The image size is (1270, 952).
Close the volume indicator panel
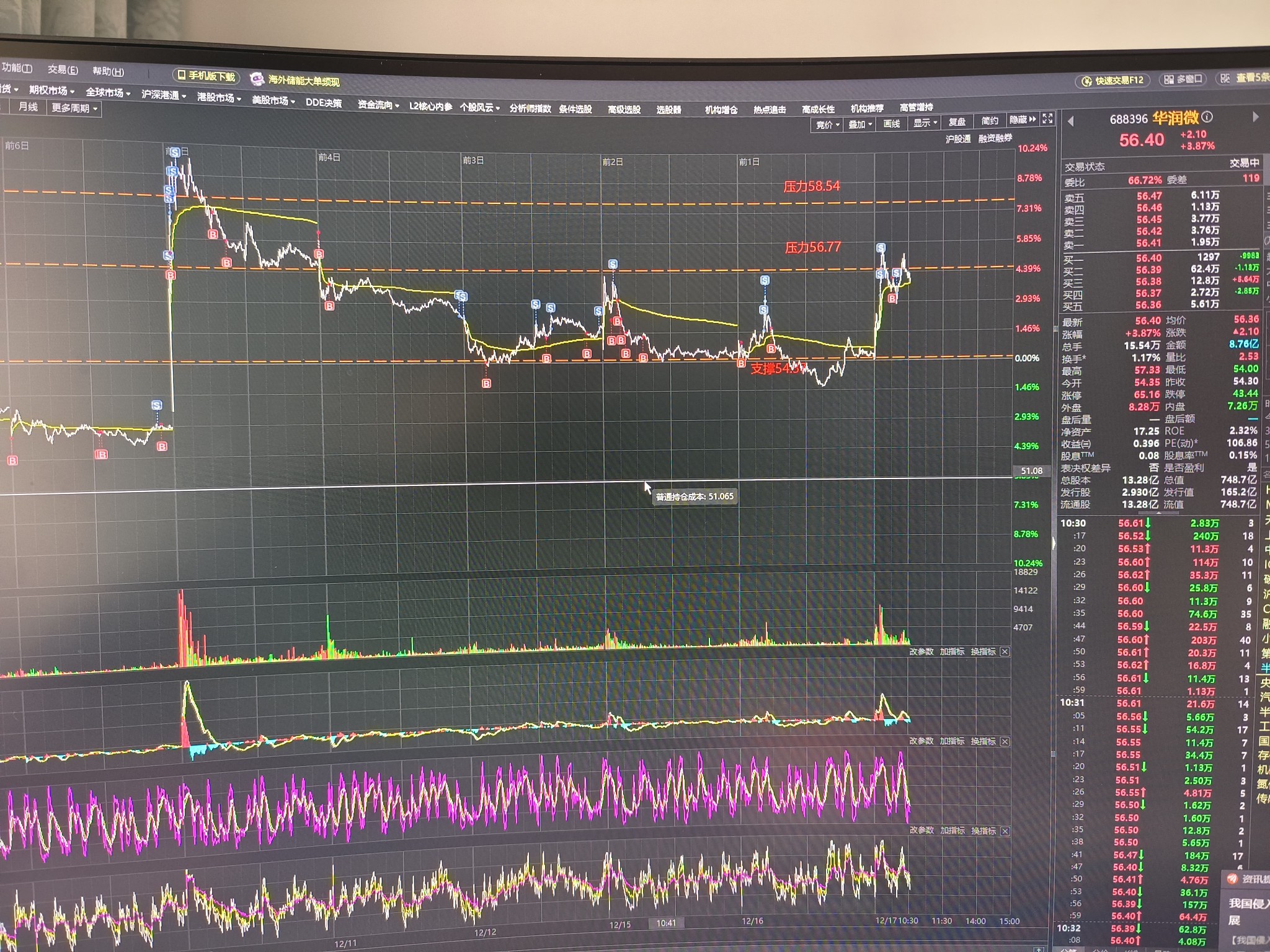click(x=1005, y=651)
